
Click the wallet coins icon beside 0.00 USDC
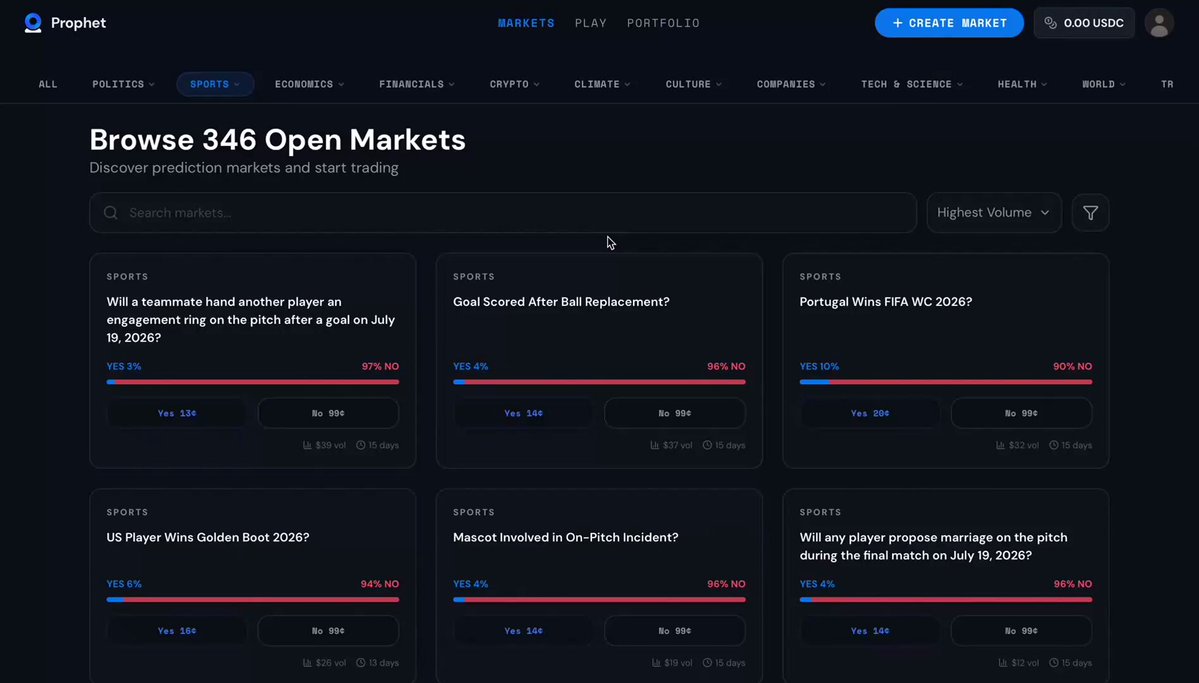(1051, 23)
